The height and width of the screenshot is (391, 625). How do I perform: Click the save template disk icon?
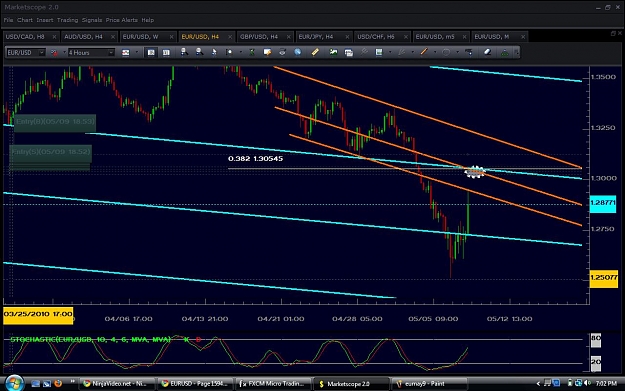tap(379, 52)
